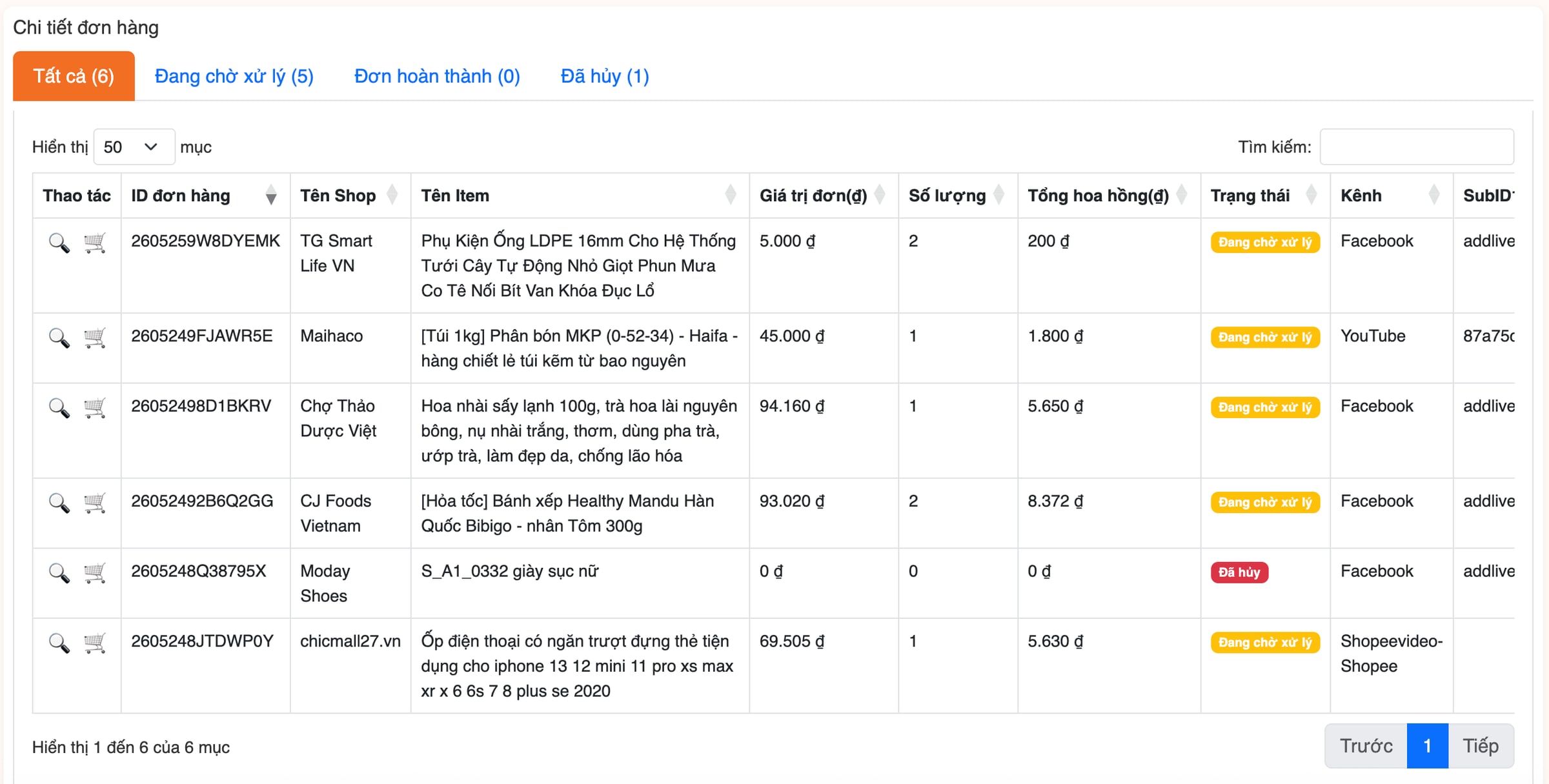Click the Thao tác column header
The width and height of the screenshot is (1549, 784).
tap(77, 196)
